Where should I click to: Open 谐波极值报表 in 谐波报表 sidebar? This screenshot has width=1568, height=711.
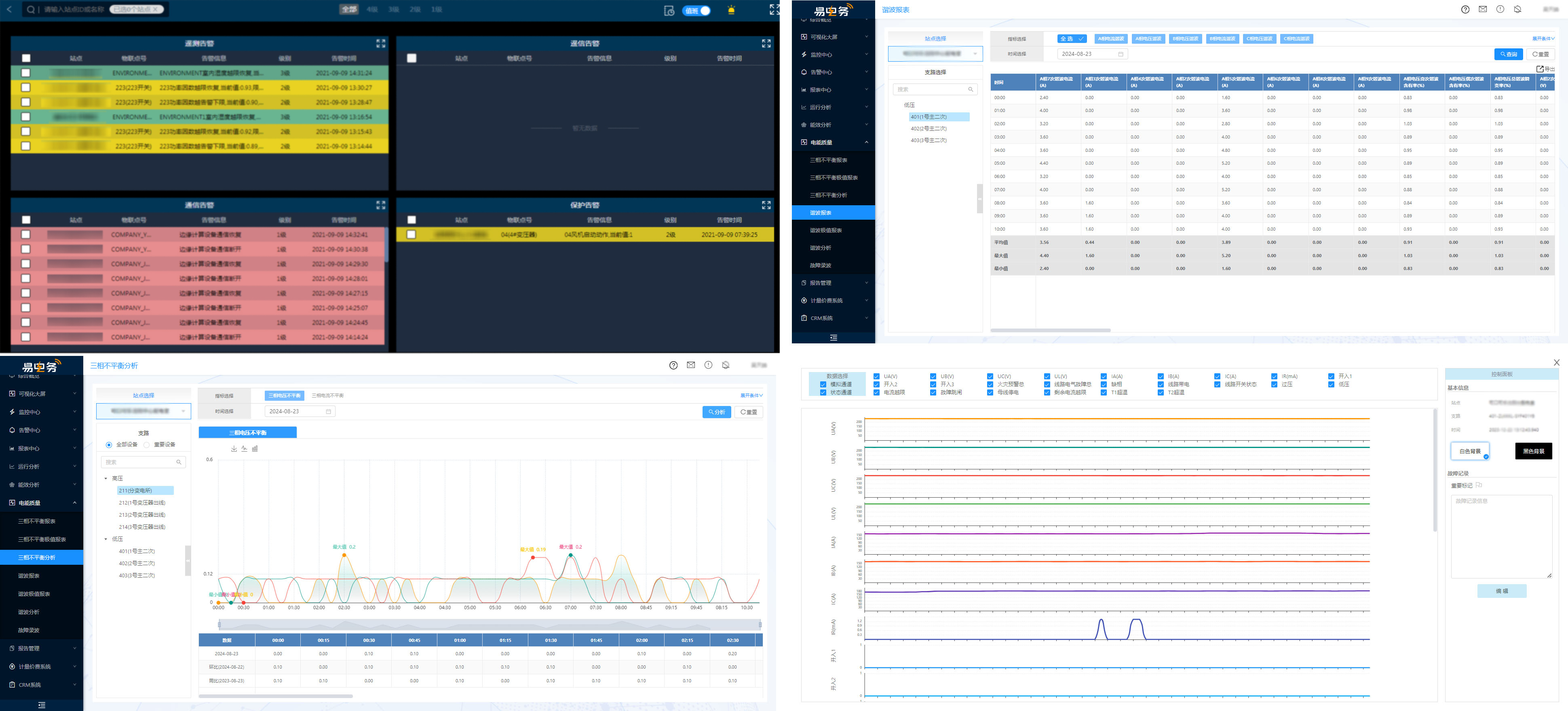tap(825, 231)
